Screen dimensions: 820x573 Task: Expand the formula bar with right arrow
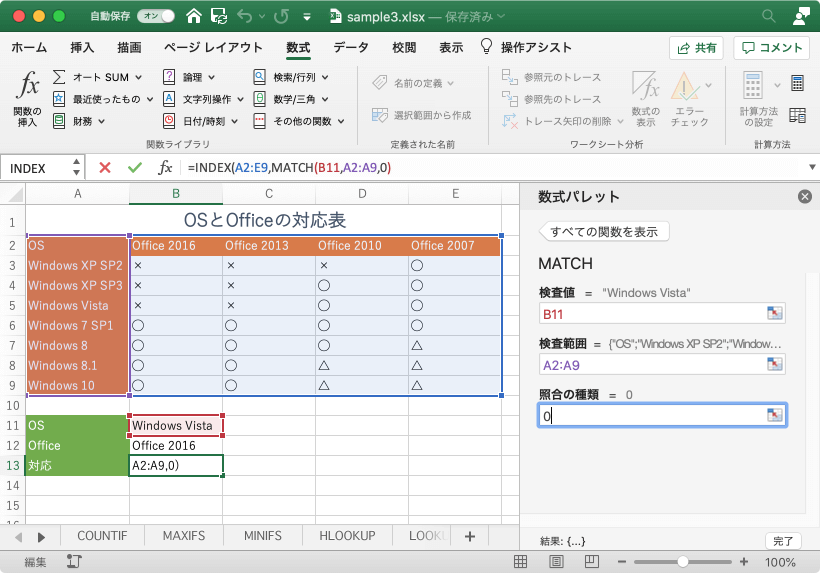[812, 168]
